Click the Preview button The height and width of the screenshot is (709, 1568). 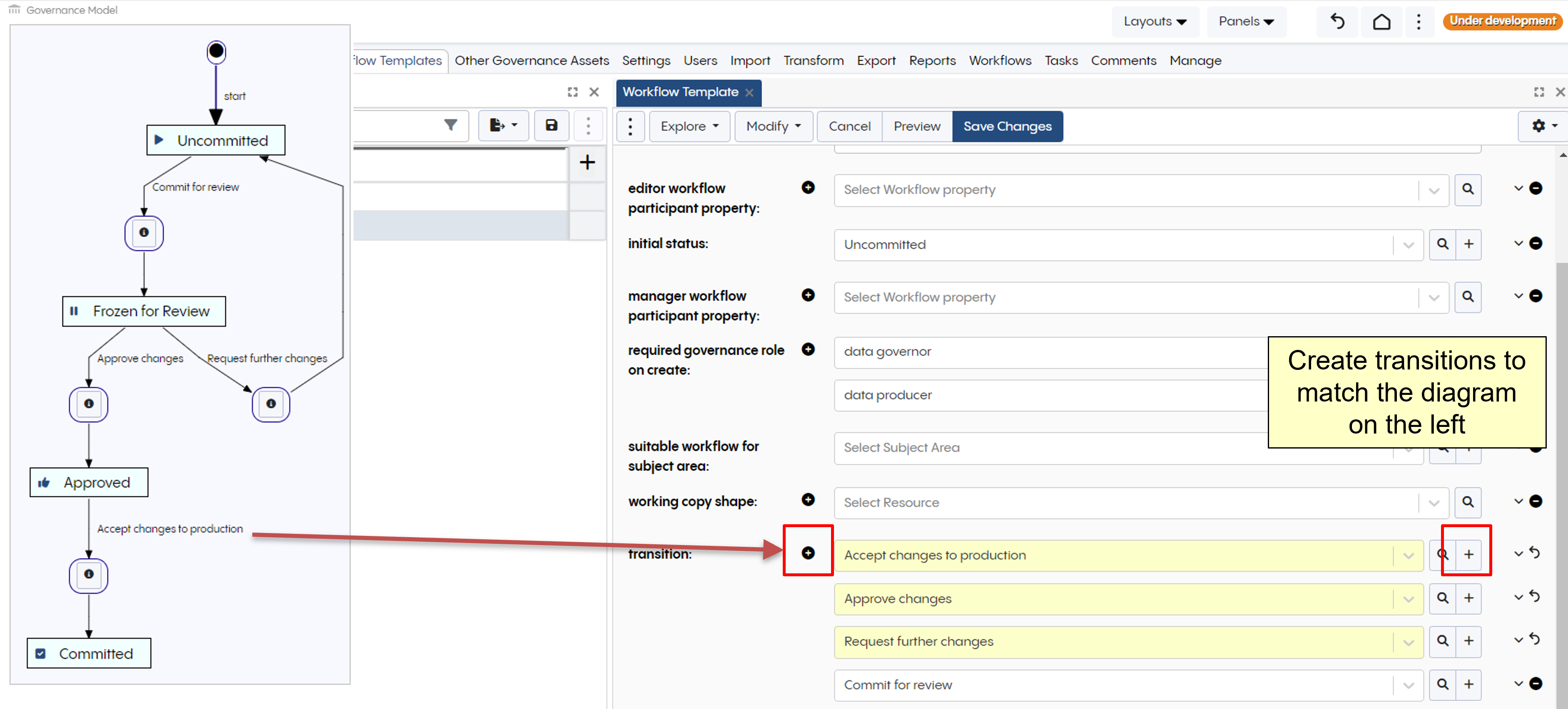click(x=916, y=126)
